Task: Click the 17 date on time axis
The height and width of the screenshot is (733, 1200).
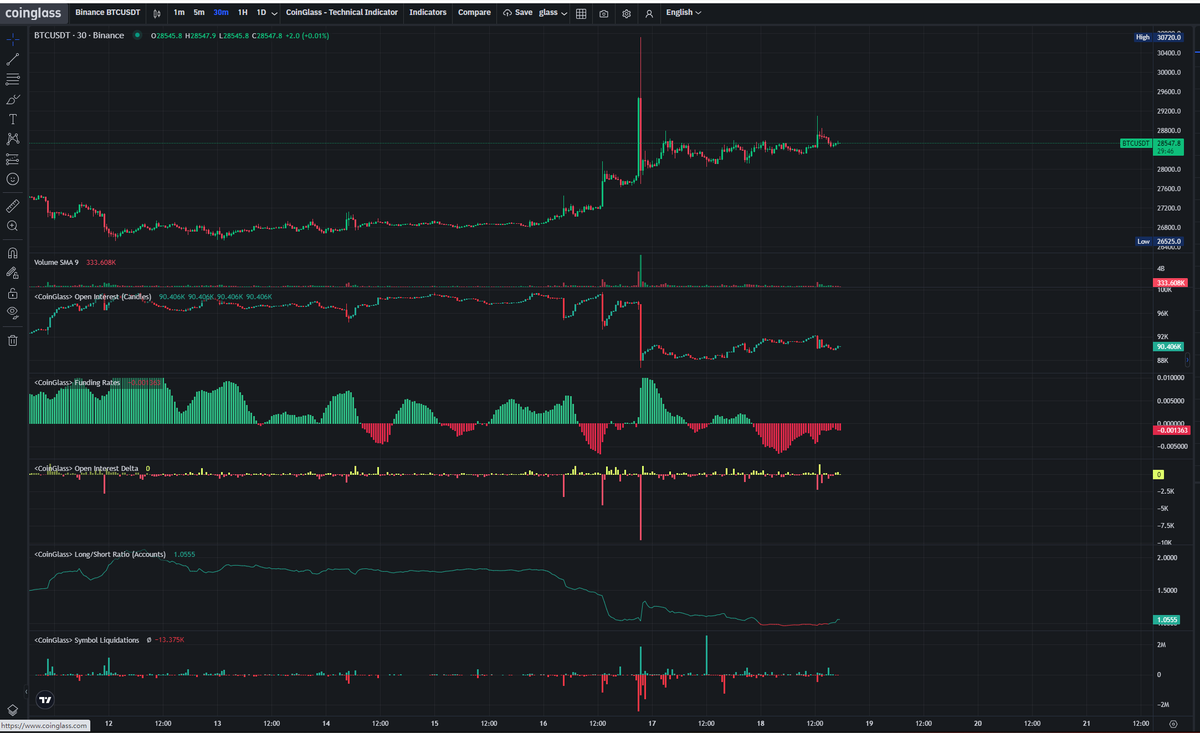Action: point(652,723)
